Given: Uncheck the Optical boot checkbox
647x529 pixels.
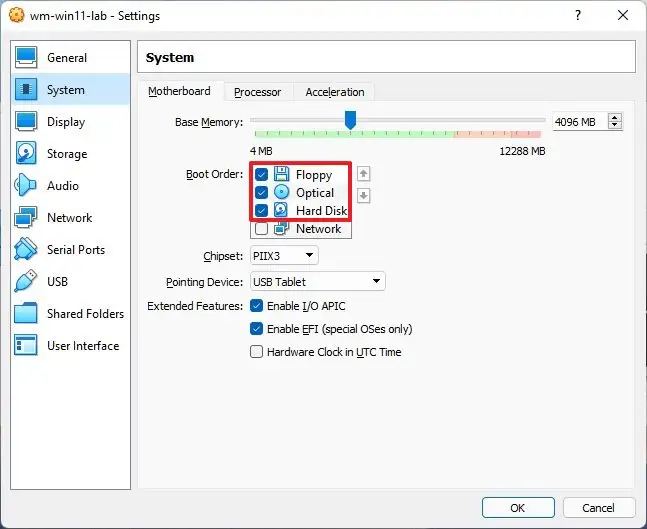Looking at the screenshot, I should 261,192.
